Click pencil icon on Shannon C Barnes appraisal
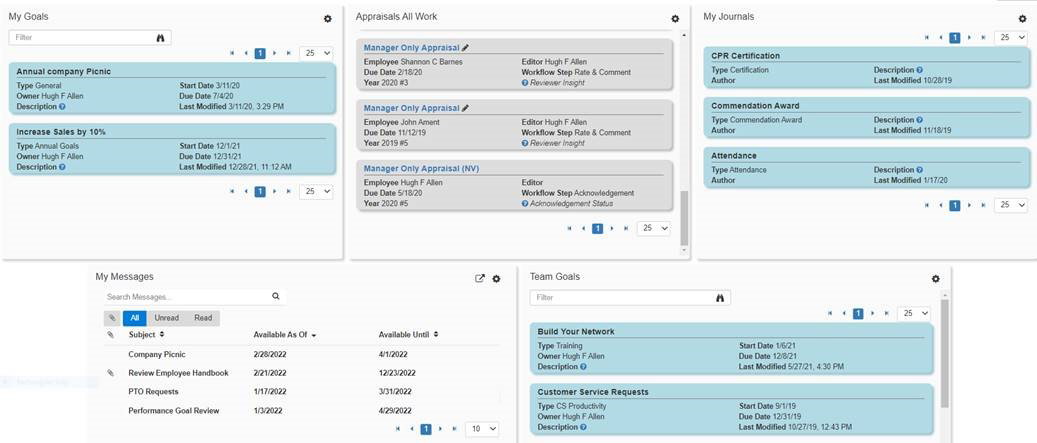 coord(466,48)
